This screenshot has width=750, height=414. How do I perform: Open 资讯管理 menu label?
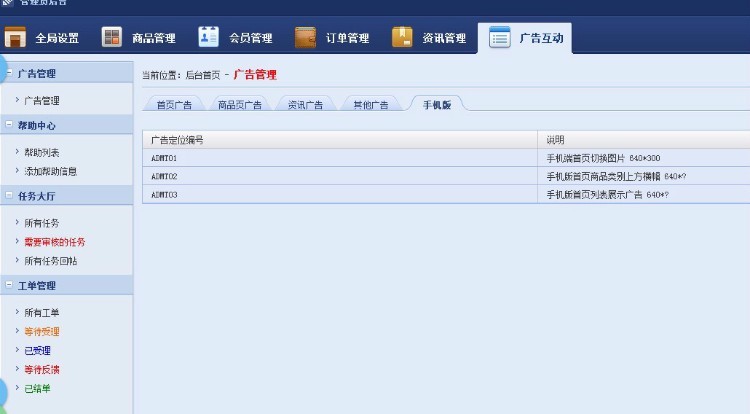pyautogui.click(x=444, y=38)
